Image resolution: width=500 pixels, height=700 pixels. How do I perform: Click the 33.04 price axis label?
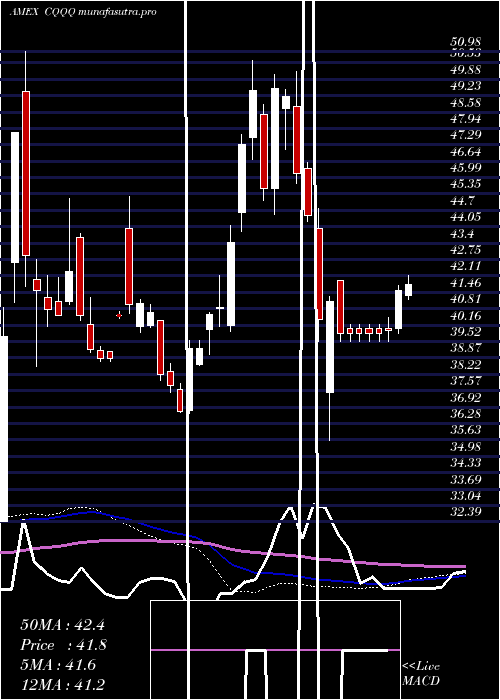click(x=466, y=496)
